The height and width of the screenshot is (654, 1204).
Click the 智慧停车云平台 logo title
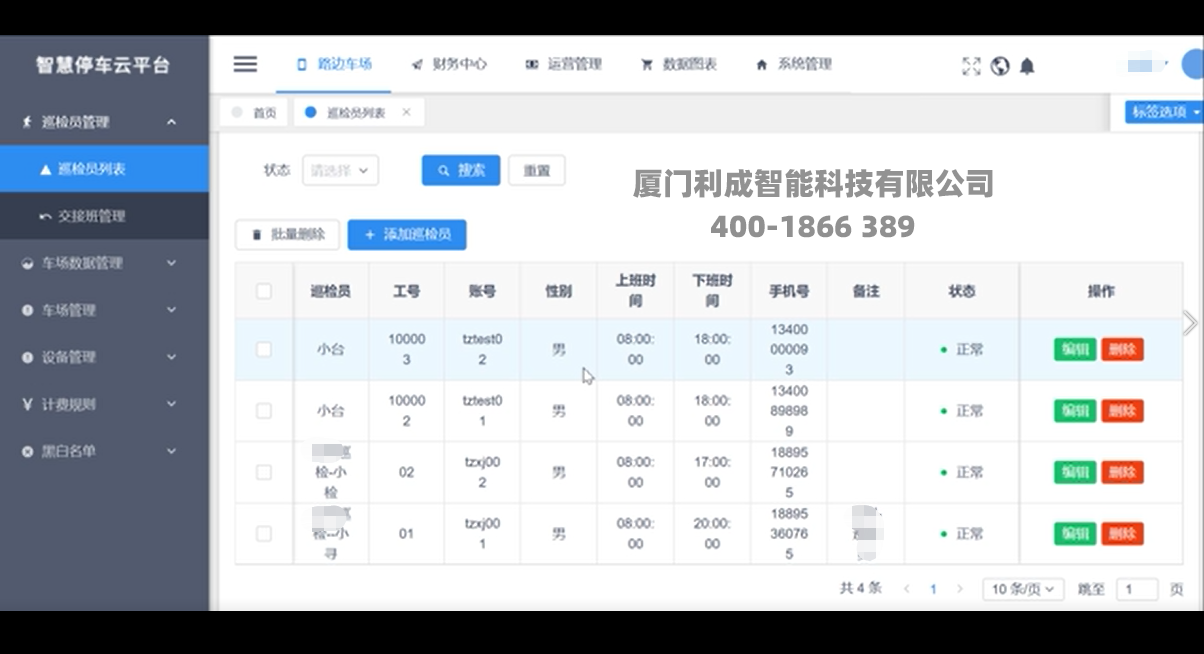pyautogui.click(x=103, y=65)
